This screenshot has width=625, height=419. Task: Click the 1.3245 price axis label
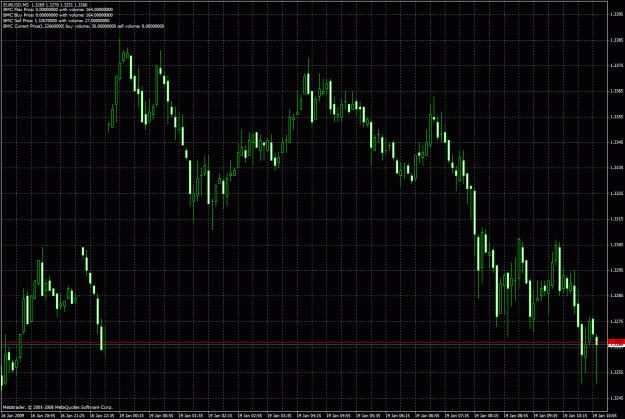[x=616, y=398]
